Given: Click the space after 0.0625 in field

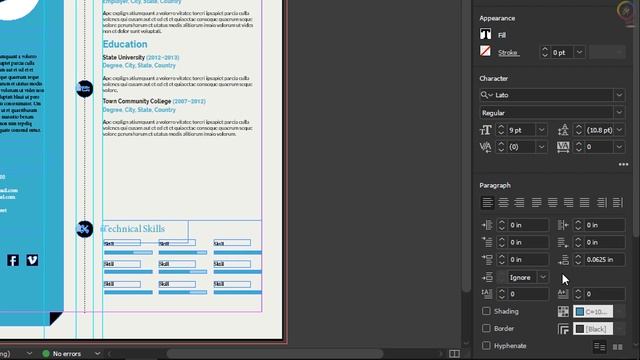Looking at the screenshot, I should click(x=604, y=260).
